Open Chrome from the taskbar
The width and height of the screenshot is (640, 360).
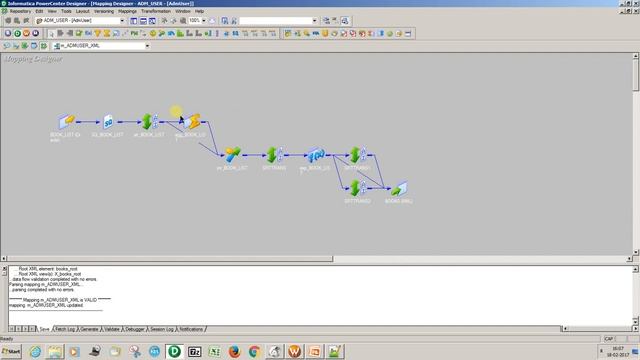[254, 351]
